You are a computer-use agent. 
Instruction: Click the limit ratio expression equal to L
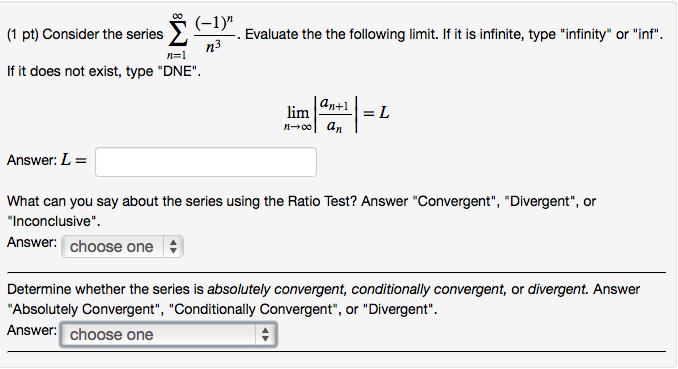click(x=336, y=114)
